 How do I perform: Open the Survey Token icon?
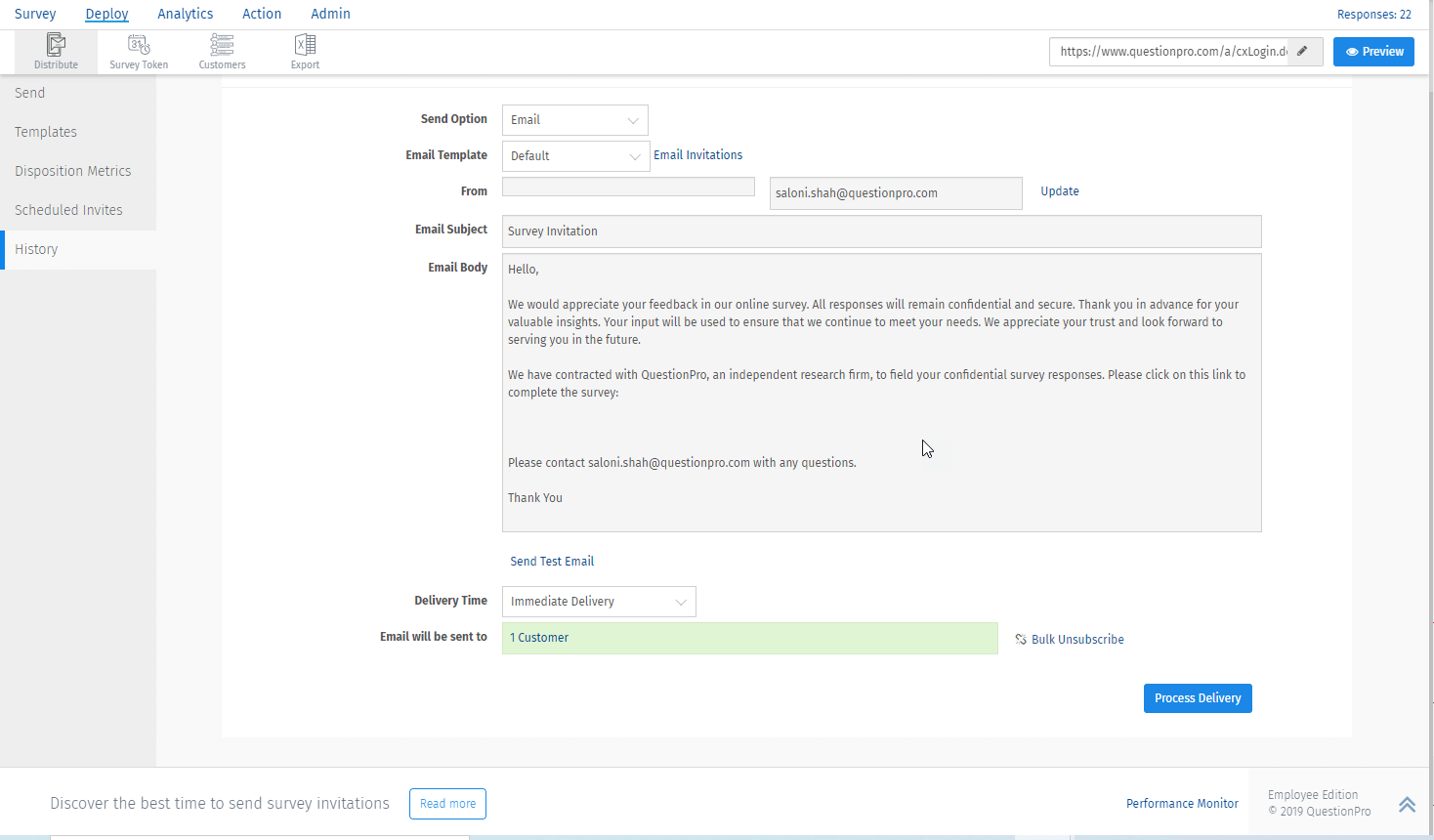139,45
